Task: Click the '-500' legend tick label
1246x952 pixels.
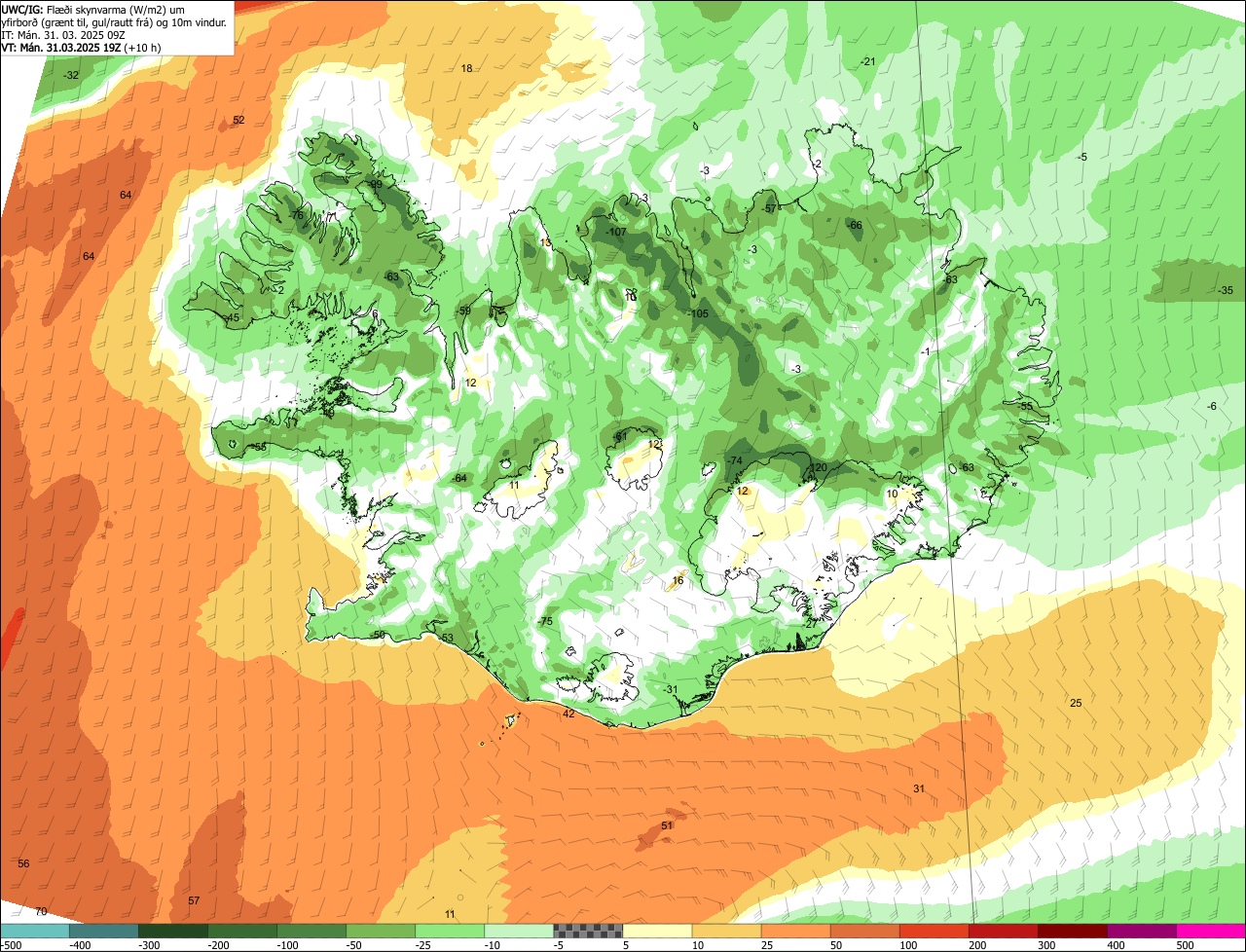Action: click(x=12, y=945)
